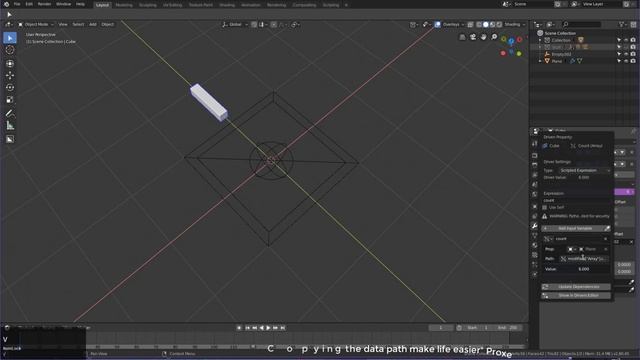Enable solid viewport shading mode

485,24
